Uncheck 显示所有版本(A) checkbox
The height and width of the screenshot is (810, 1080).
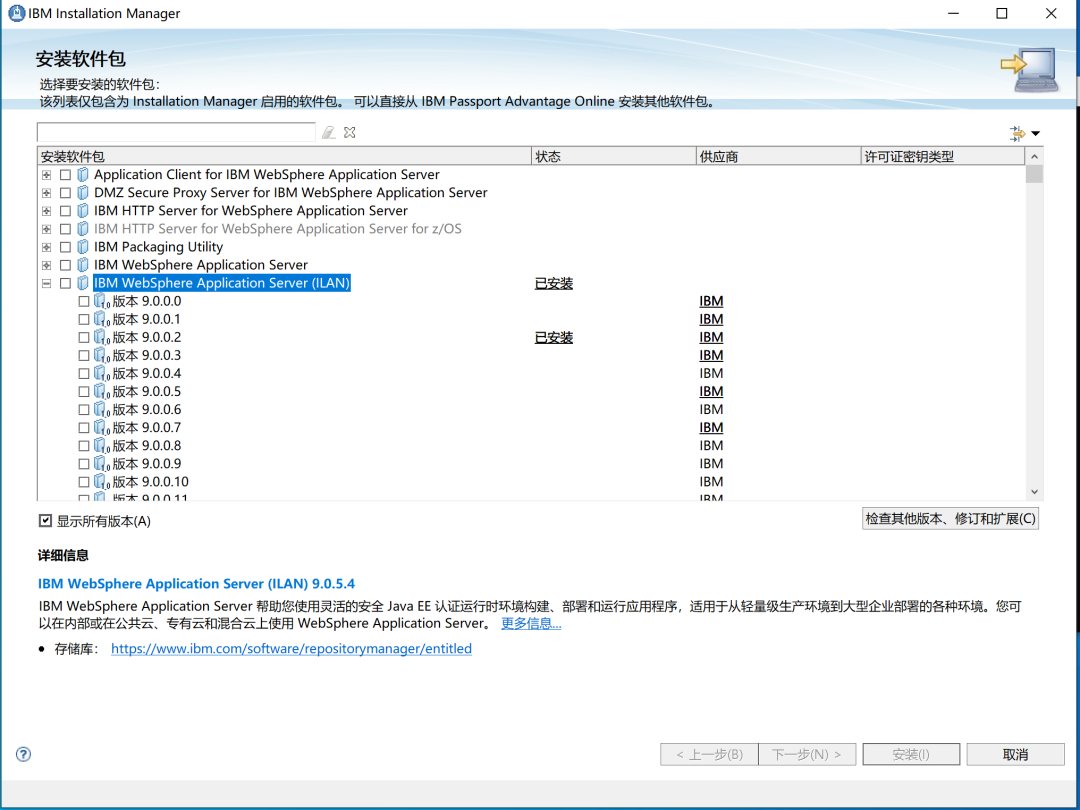coord(45,521)
